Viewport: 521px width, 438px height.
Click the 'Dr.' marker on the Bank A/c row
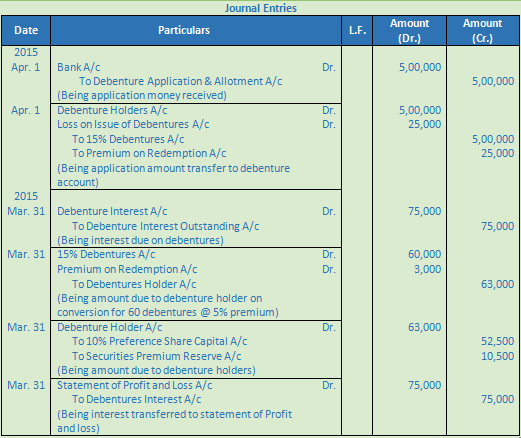(x=329, y=67)
